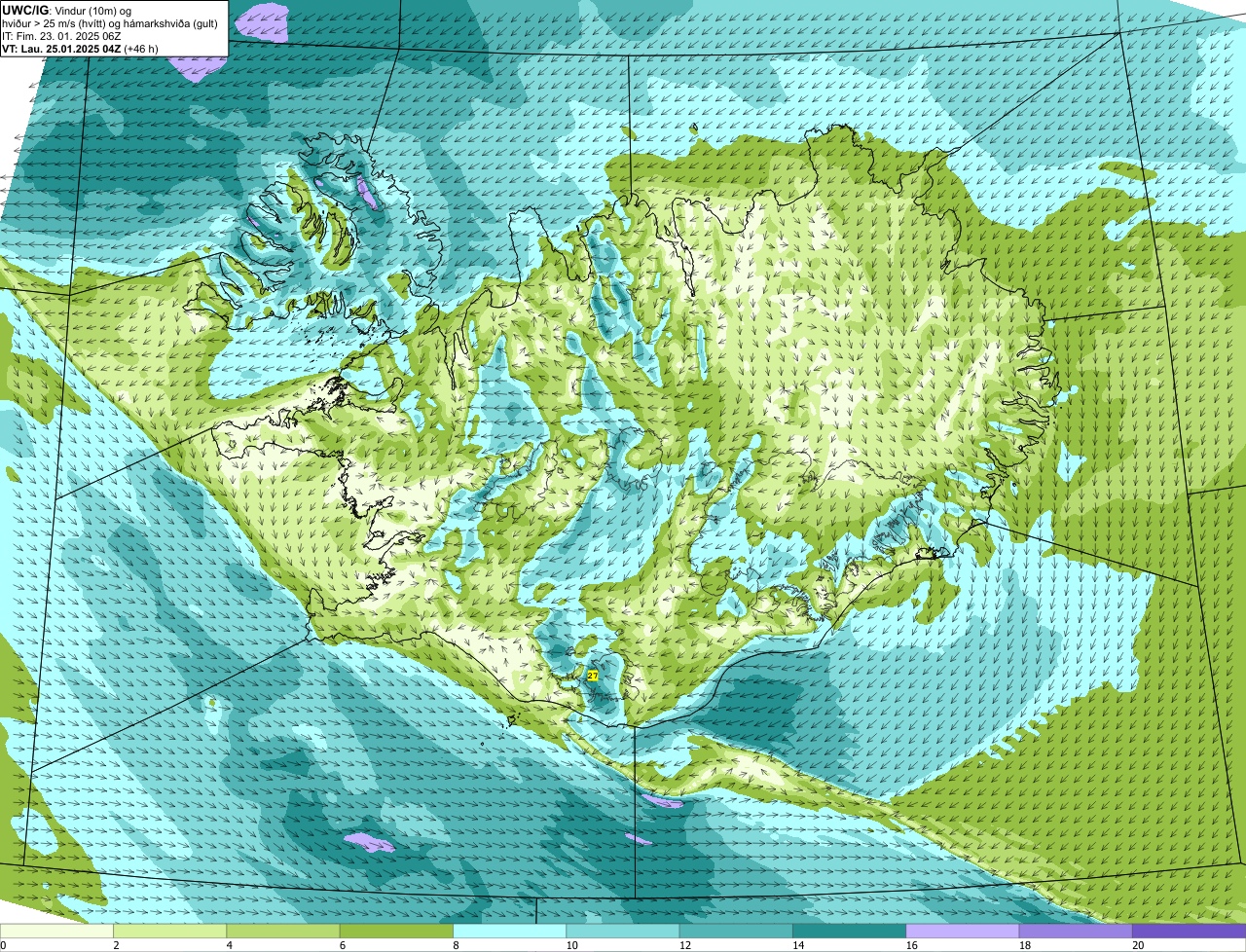Select the above 20 m/s dark purple swatch
This screenshot has width=1246, height=952.
(x=1190, y=932)
